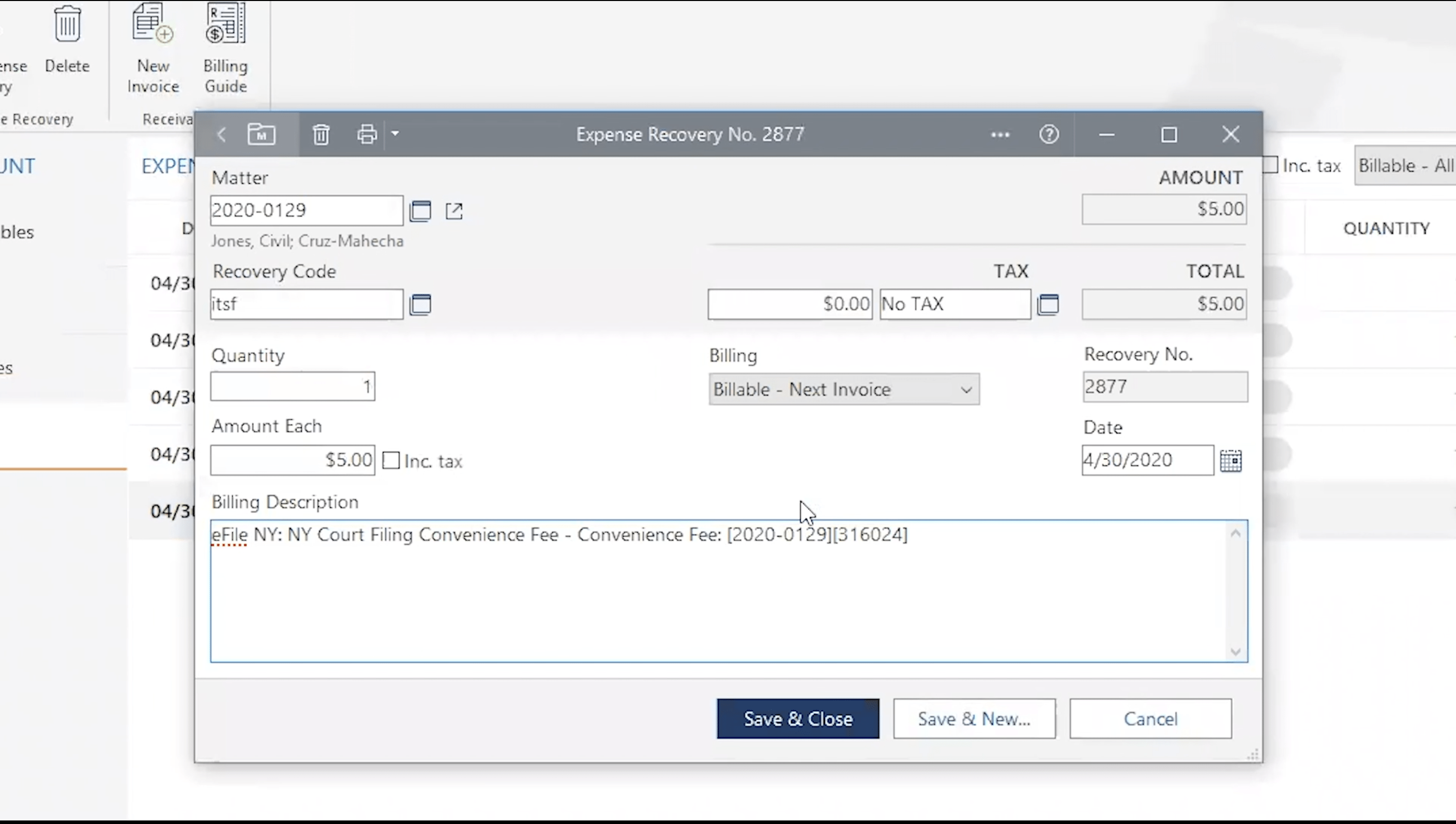The width and height of the screenshot is (1456, 824).
Task: Open help with the question mark icon
Action: pyautogui.click(x=1049, y=135)
